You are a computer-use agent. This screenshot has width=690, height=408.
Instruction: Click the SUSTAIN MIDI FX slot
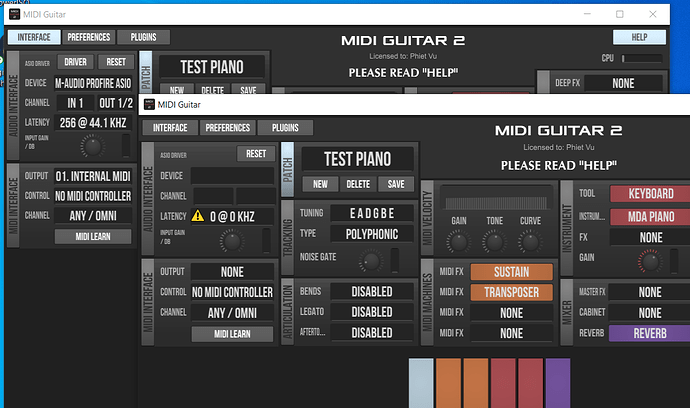click(511, 272)
